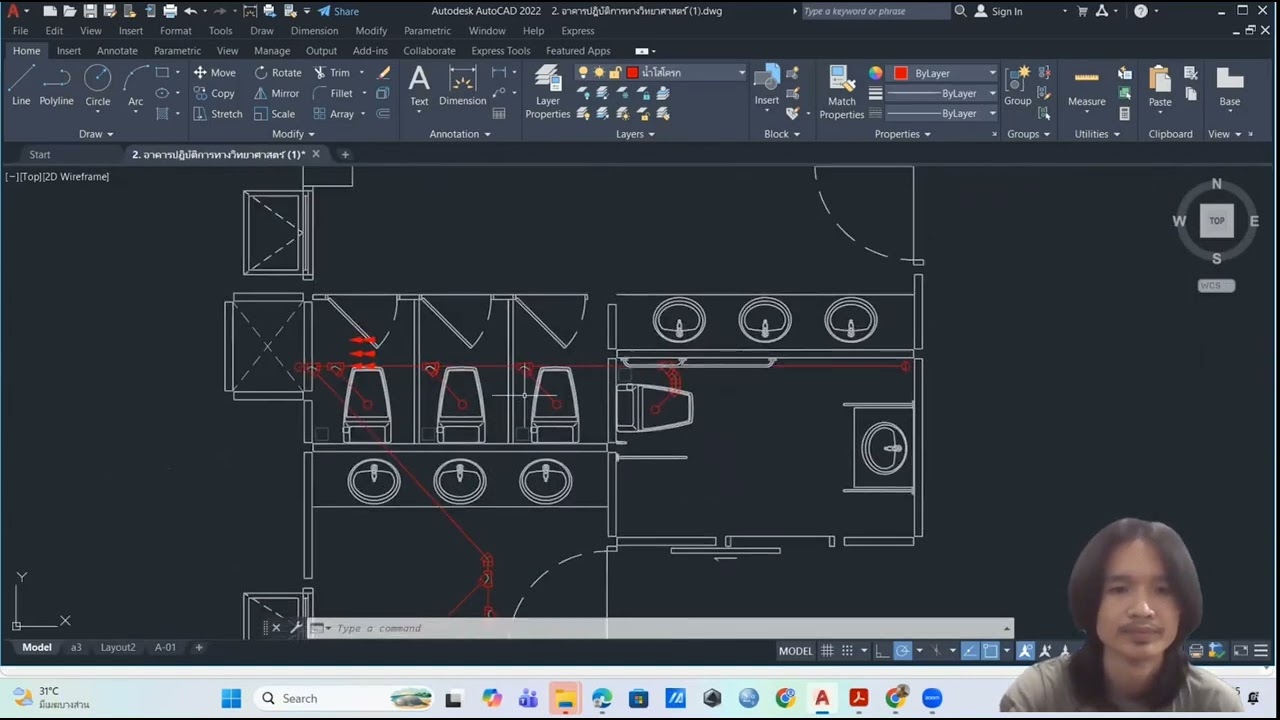The width and height of the screenshot is (1280, 720).
Task: Select the Arc tool
Action: [135, 85]
